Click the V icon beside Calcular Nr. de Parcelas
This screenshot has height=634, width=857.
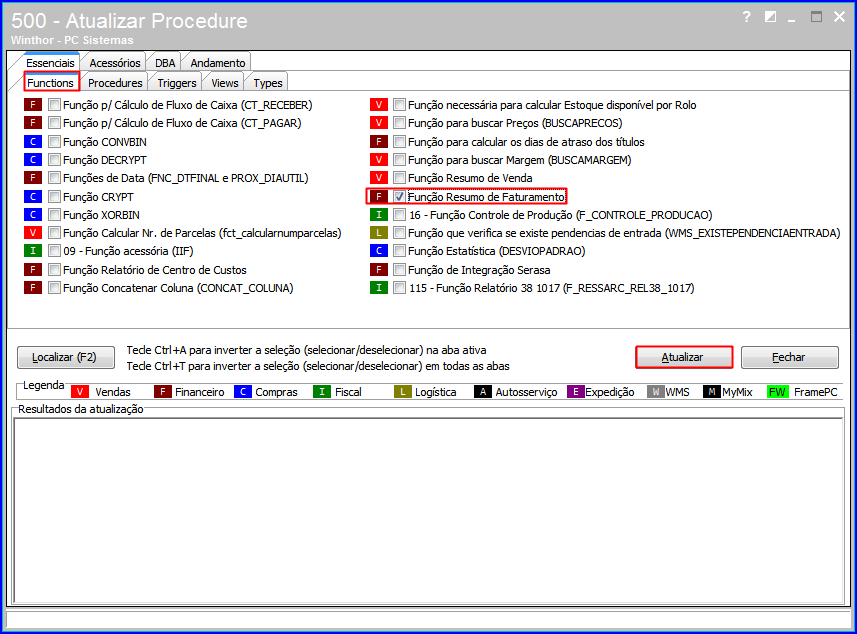(x=33, y=233)
